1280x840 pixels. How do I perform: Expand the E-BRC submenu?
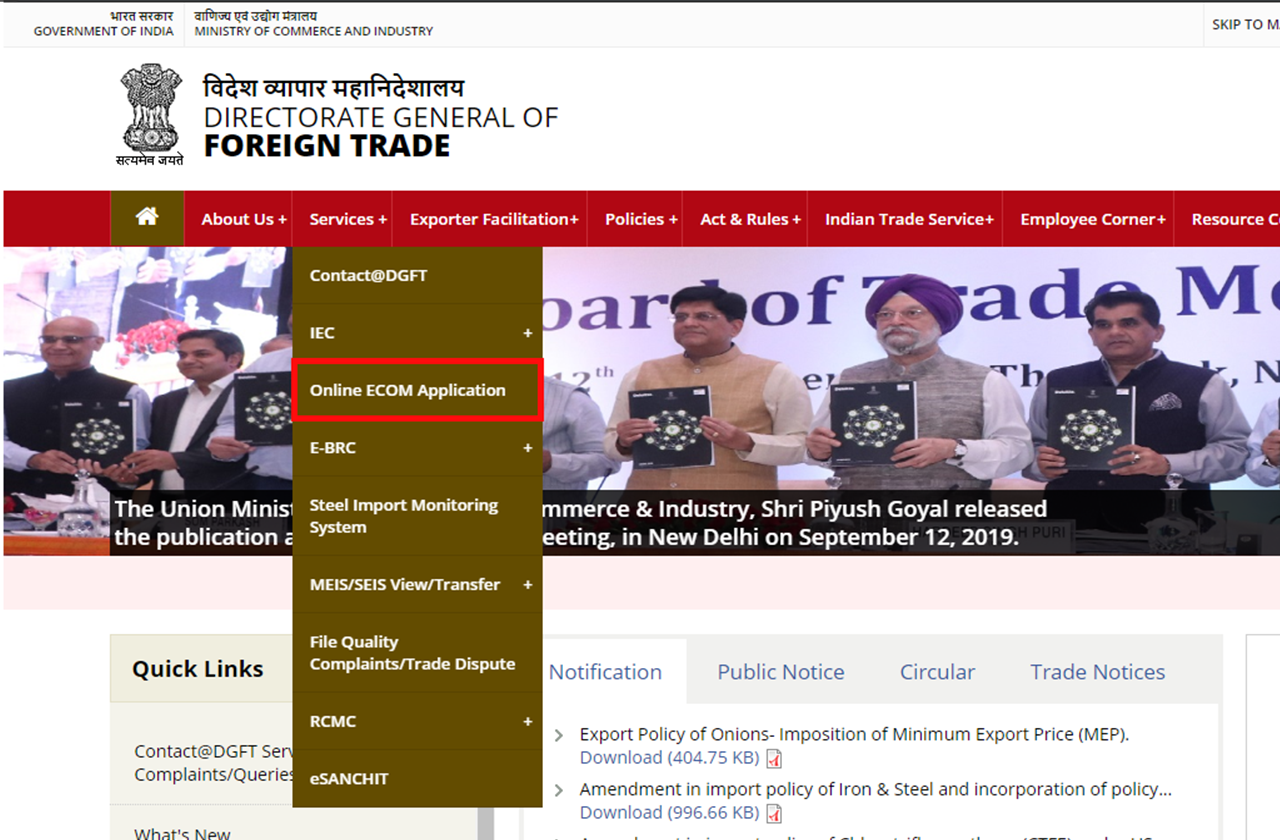click(x=527, y=448)
